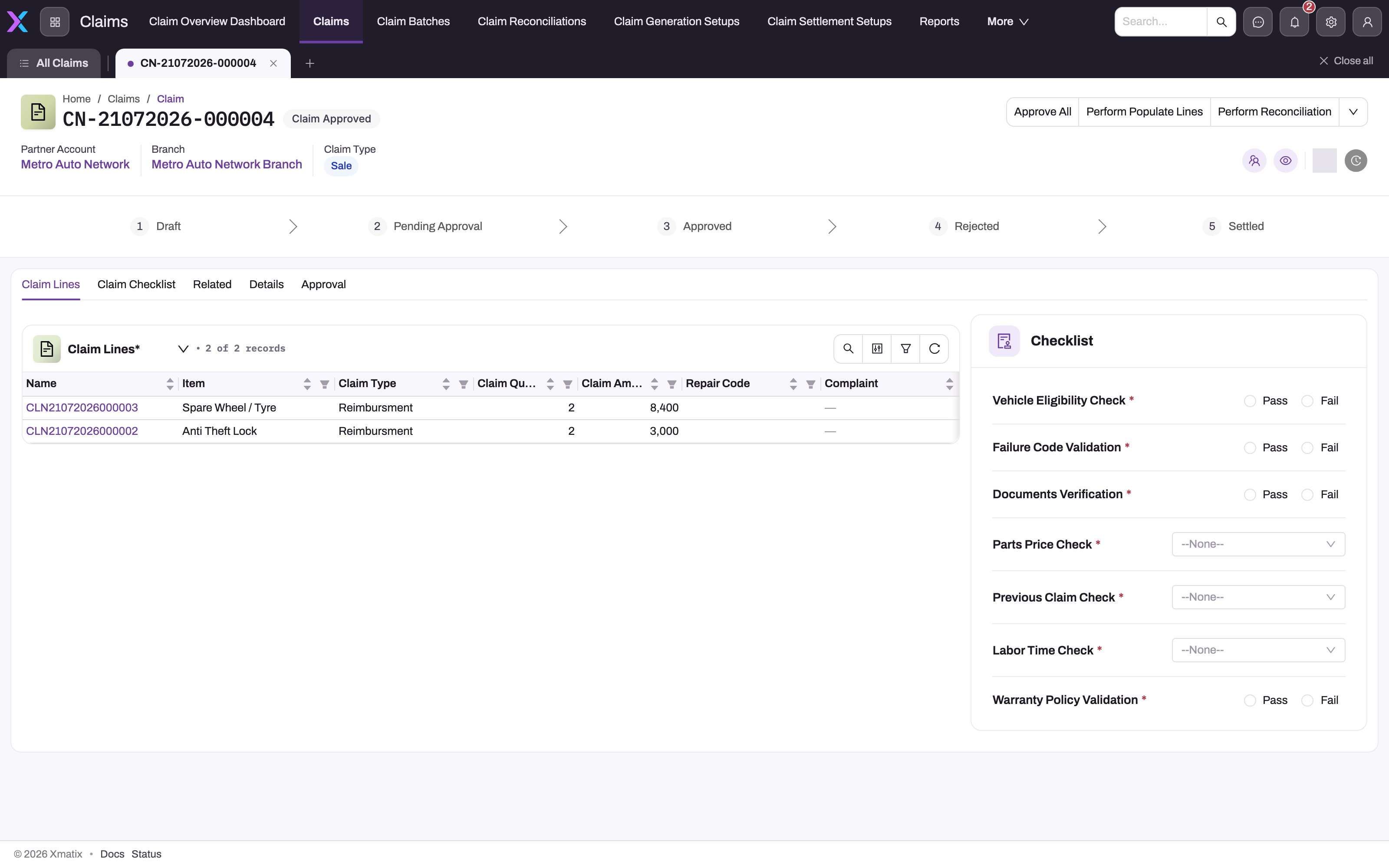Open Claim Lines column settings icon

[x=876, y=349]
